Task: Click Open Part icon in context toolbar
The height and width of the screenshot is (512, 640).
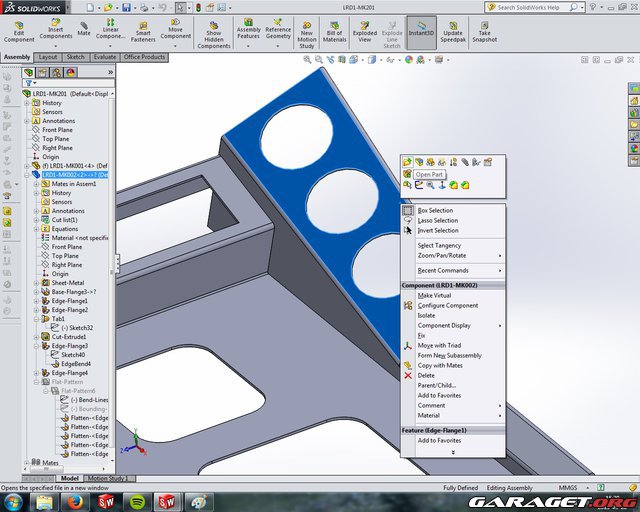Action: (x=408, y=162)
